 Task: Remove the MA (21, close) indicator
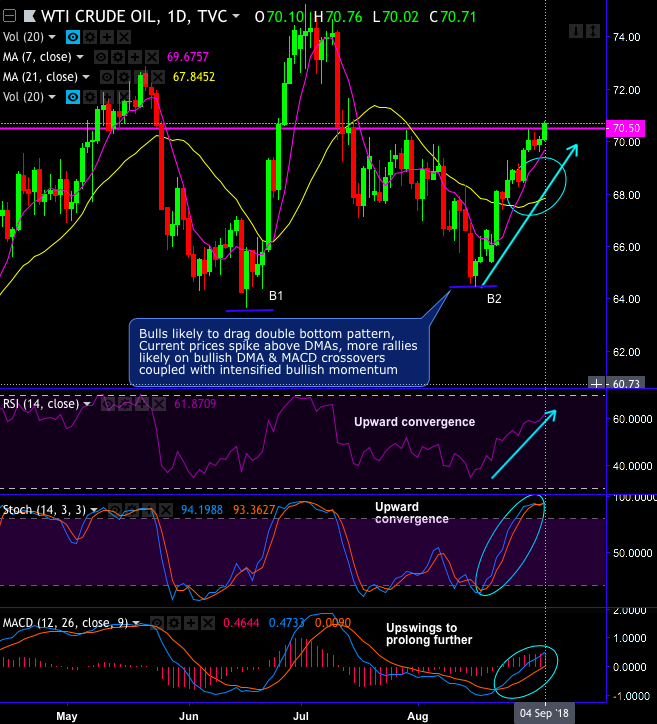coord(157,77)
